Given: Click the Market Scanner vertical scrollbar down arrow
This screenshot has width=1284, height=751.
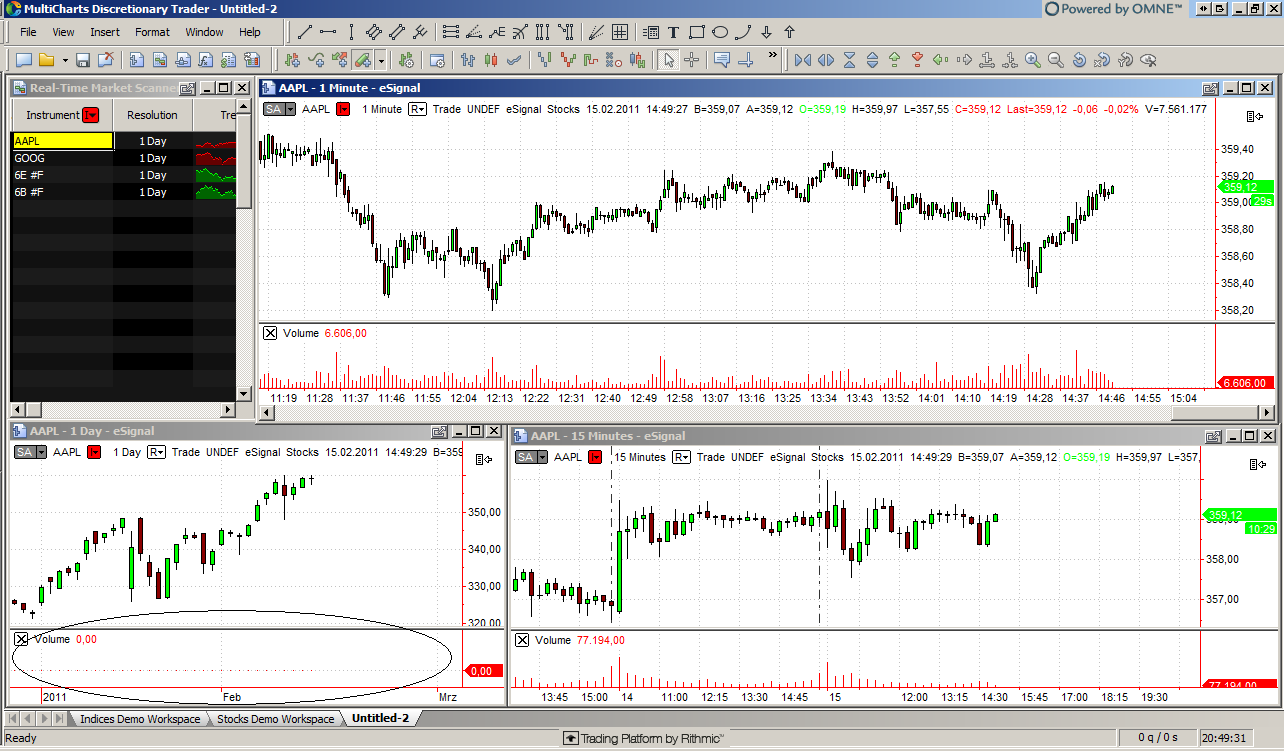Looking at the screenshot, I should point(244,394).
